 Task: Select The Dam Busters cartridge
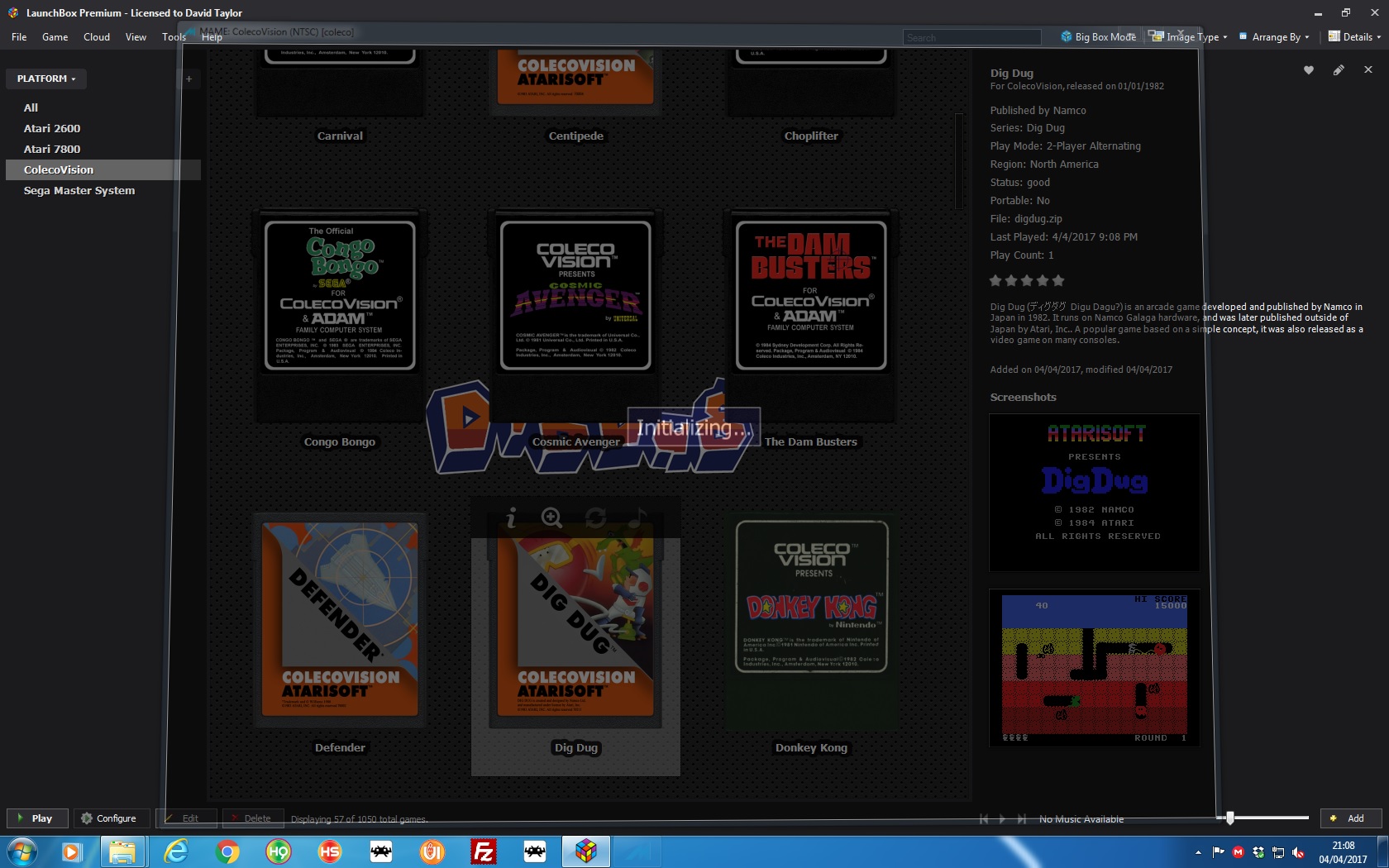pos(811,314)
